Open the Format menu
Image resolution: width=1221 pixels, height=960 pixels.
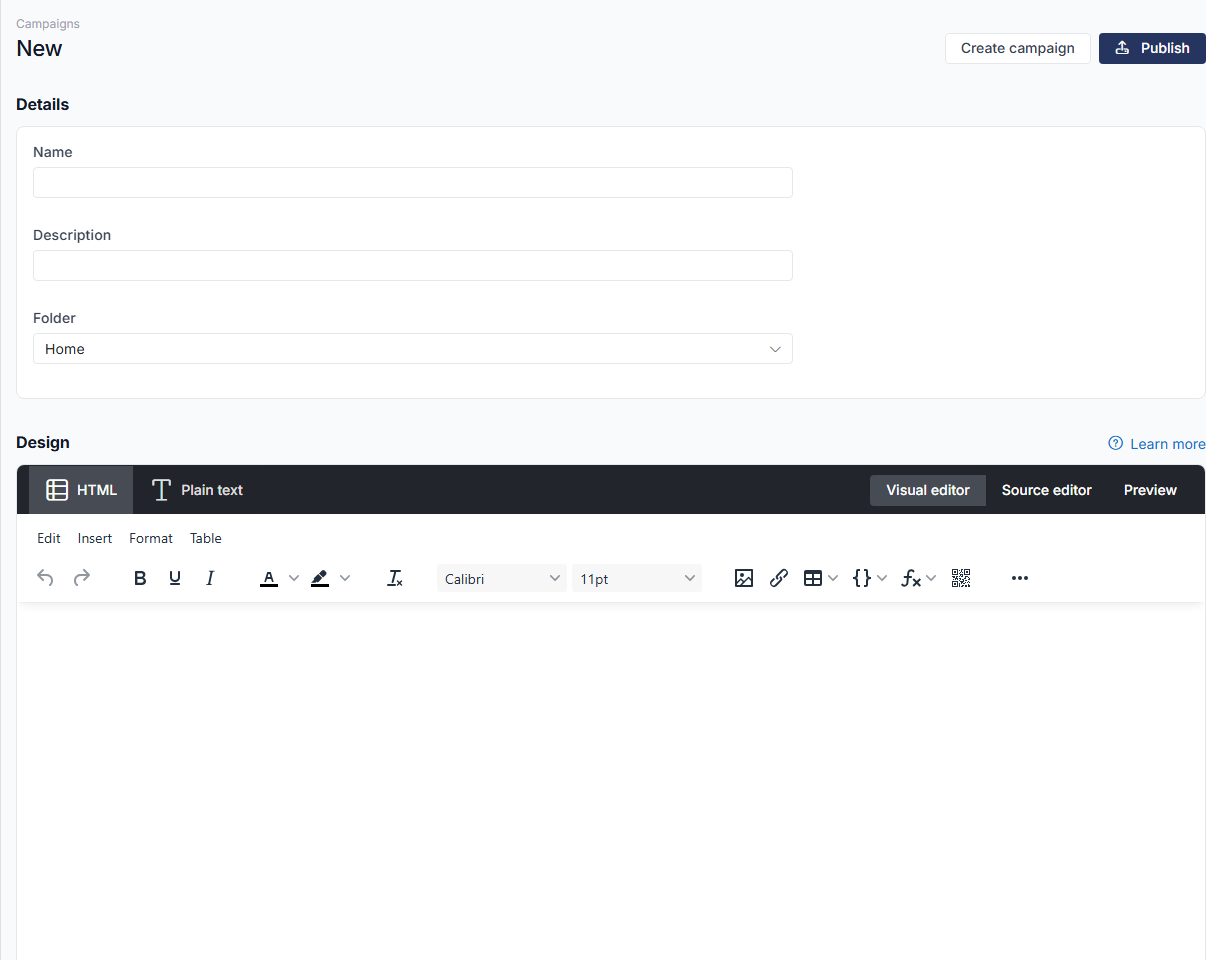click(151, 538)
